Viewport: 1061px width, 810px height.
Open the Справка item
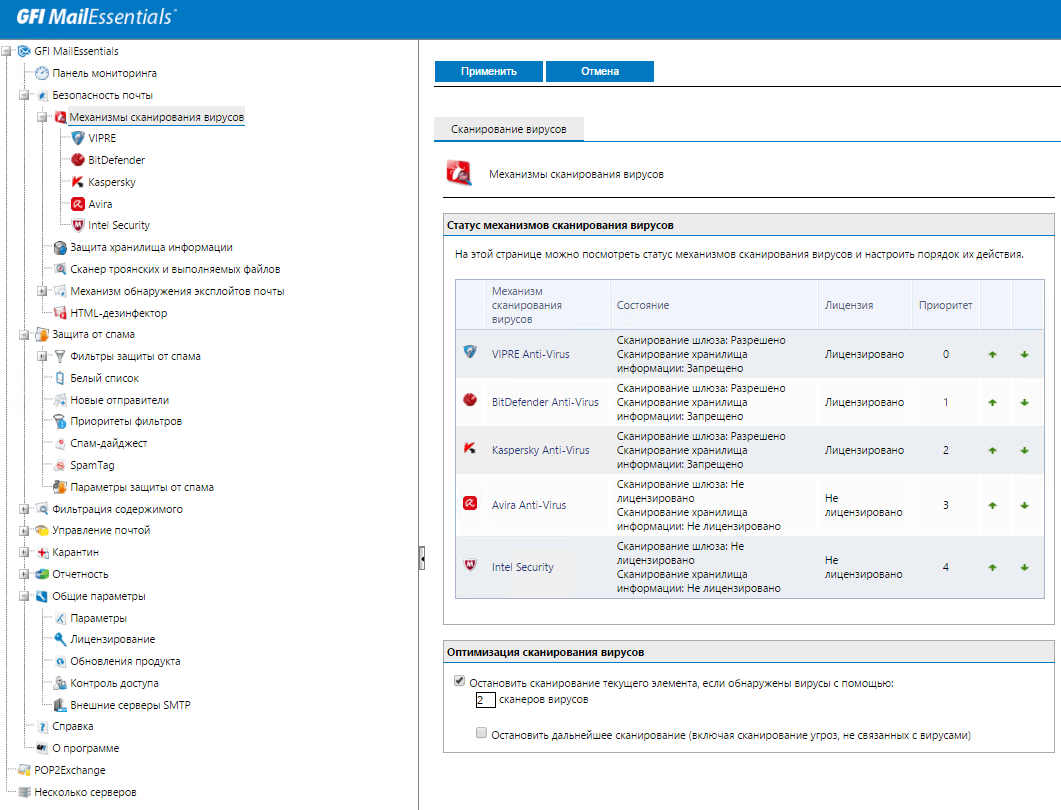click(72, 727)
